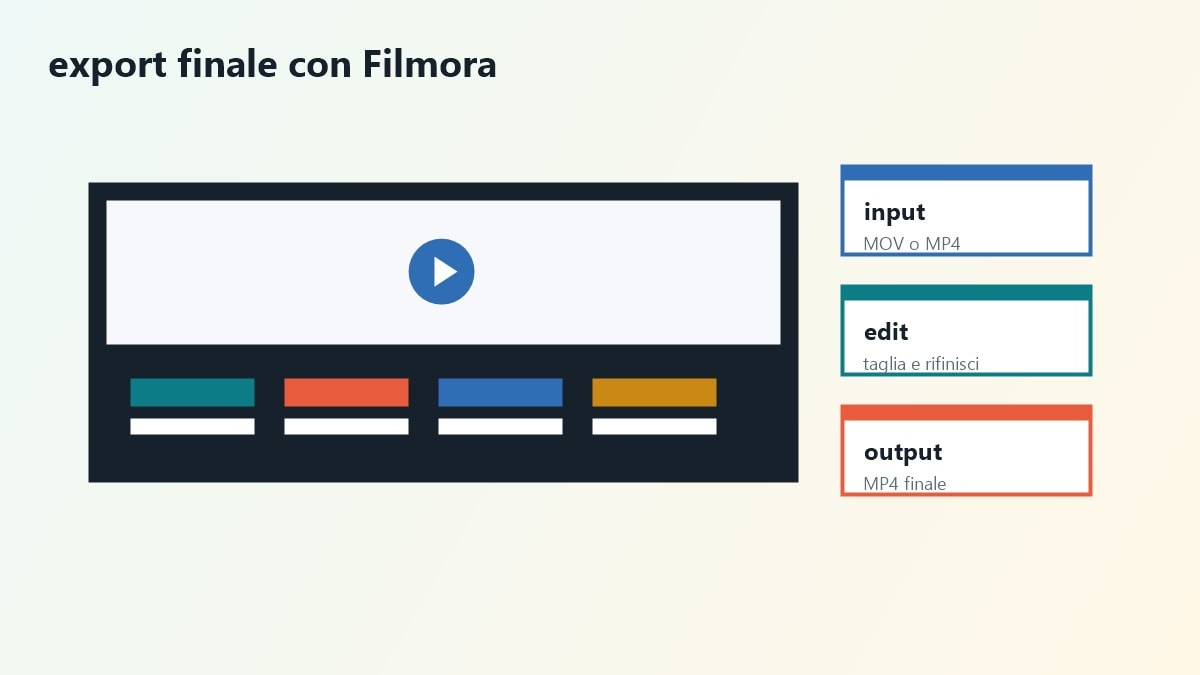Click the blue play button
The height and width of the screenshot is (675, 1200).
(x=441, y=272)
